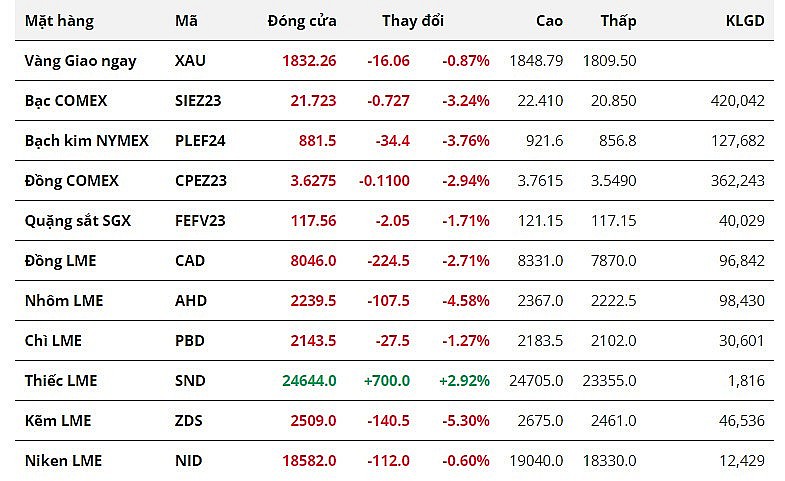
Task: Open the Nhôm LME row
Action: click(64, 300)
